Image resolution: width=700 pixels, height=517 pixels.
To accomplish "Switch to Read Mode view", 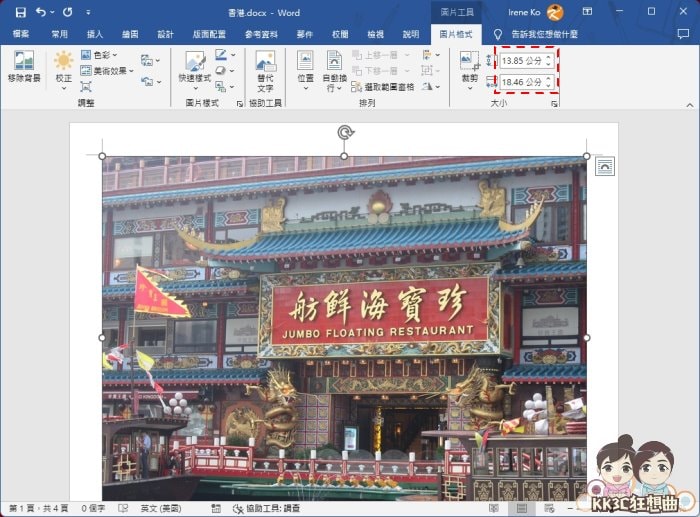I will (x=494, y=508).
